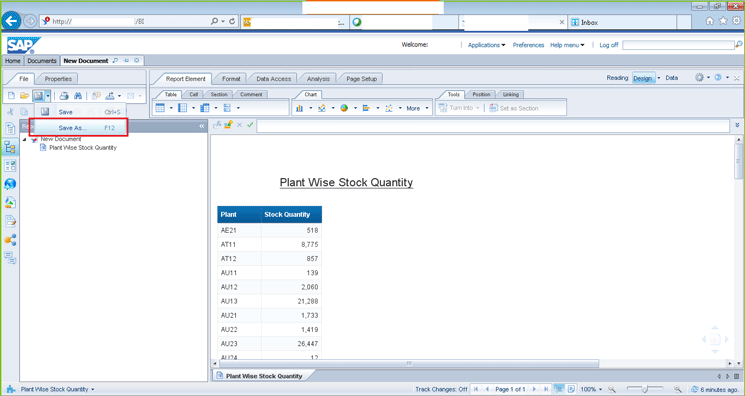Insert a pie chart icon
This screenshot has height=396, width=745.
click(344, 108)
